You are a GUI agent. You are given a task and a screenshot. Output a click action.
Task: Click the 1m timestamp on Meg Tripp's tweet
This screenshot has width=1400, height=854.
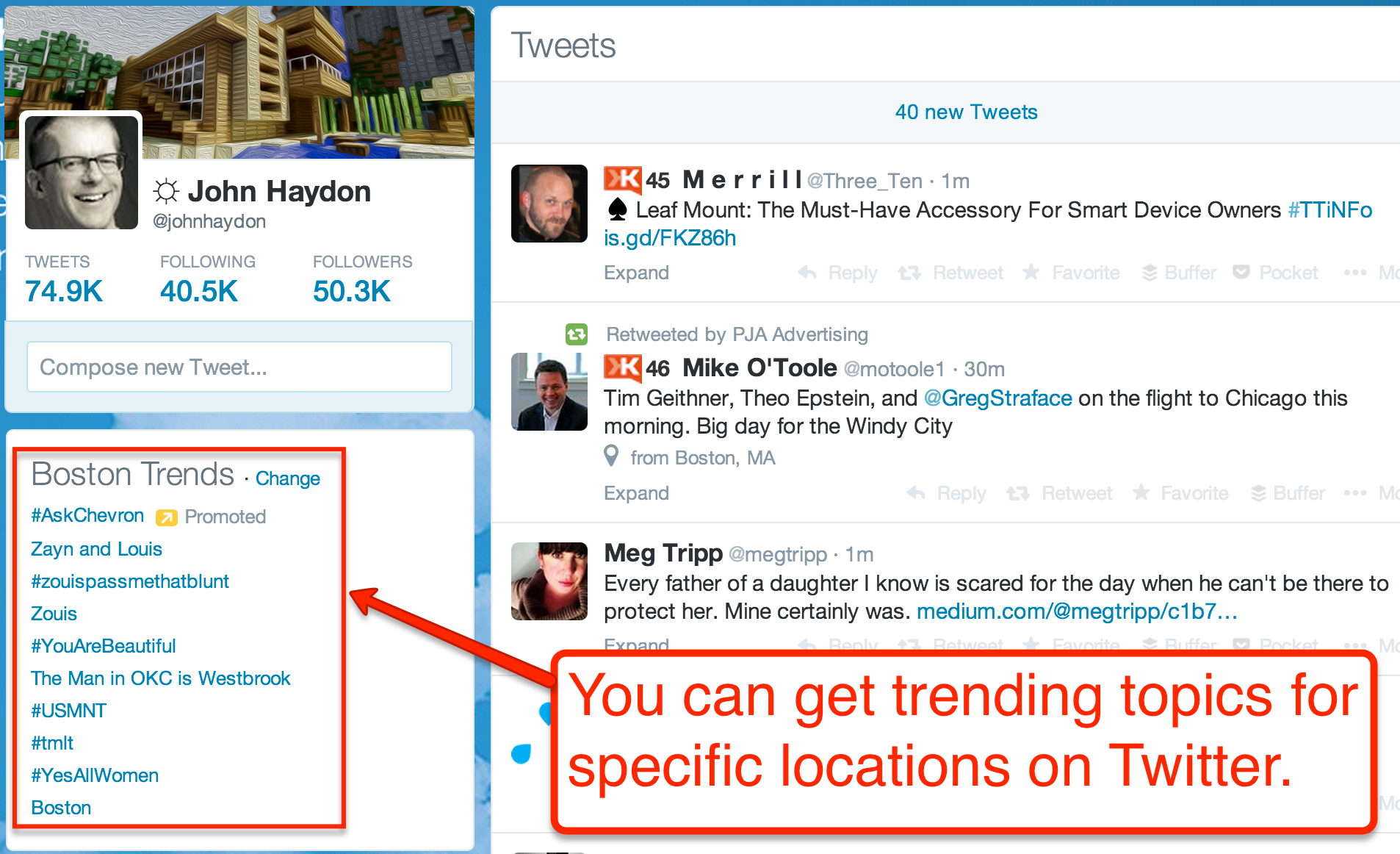click(x=859, y=554)
